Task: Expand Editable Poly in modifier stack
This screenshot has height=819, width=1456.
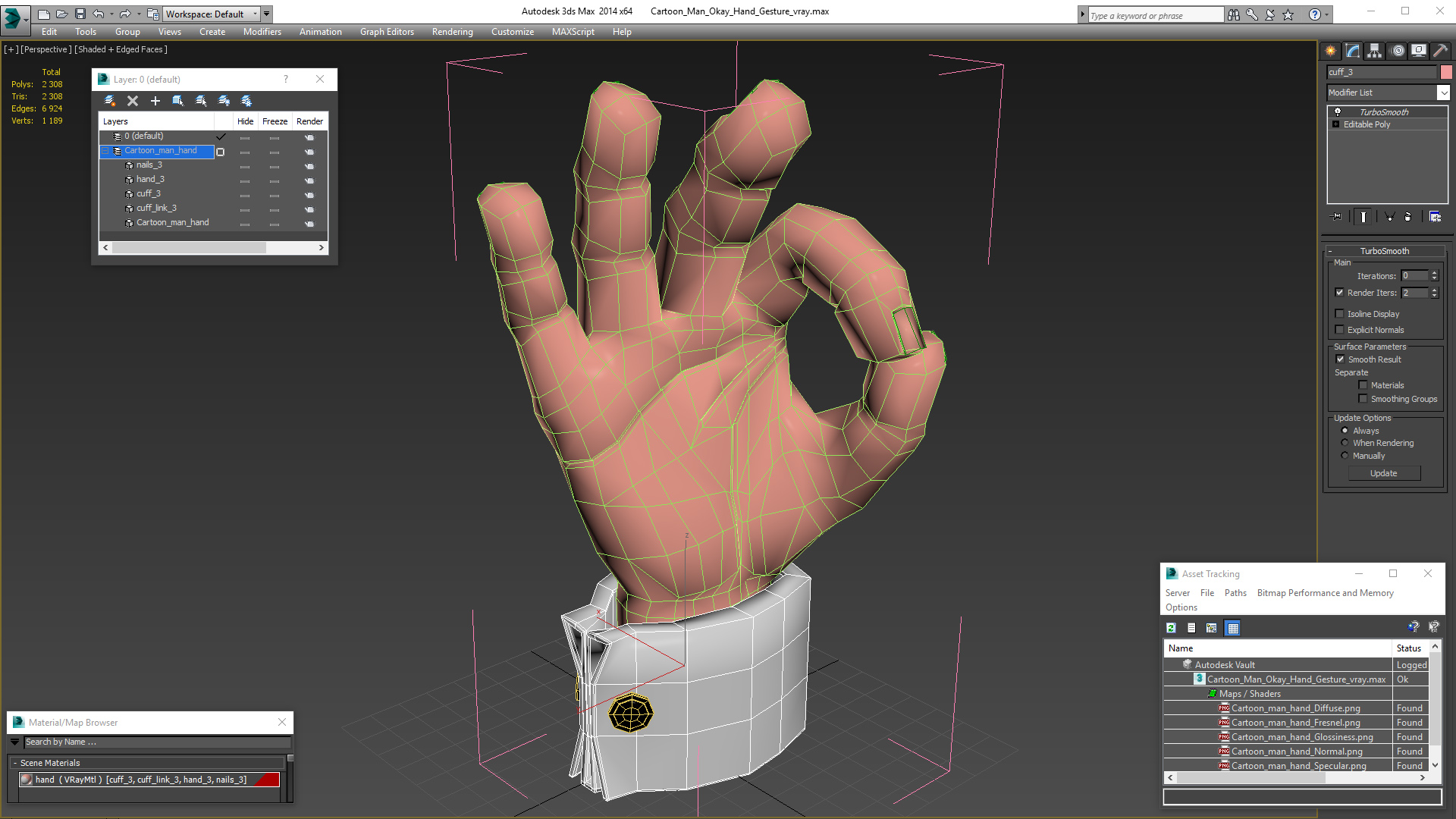Action: [1336, 124]
